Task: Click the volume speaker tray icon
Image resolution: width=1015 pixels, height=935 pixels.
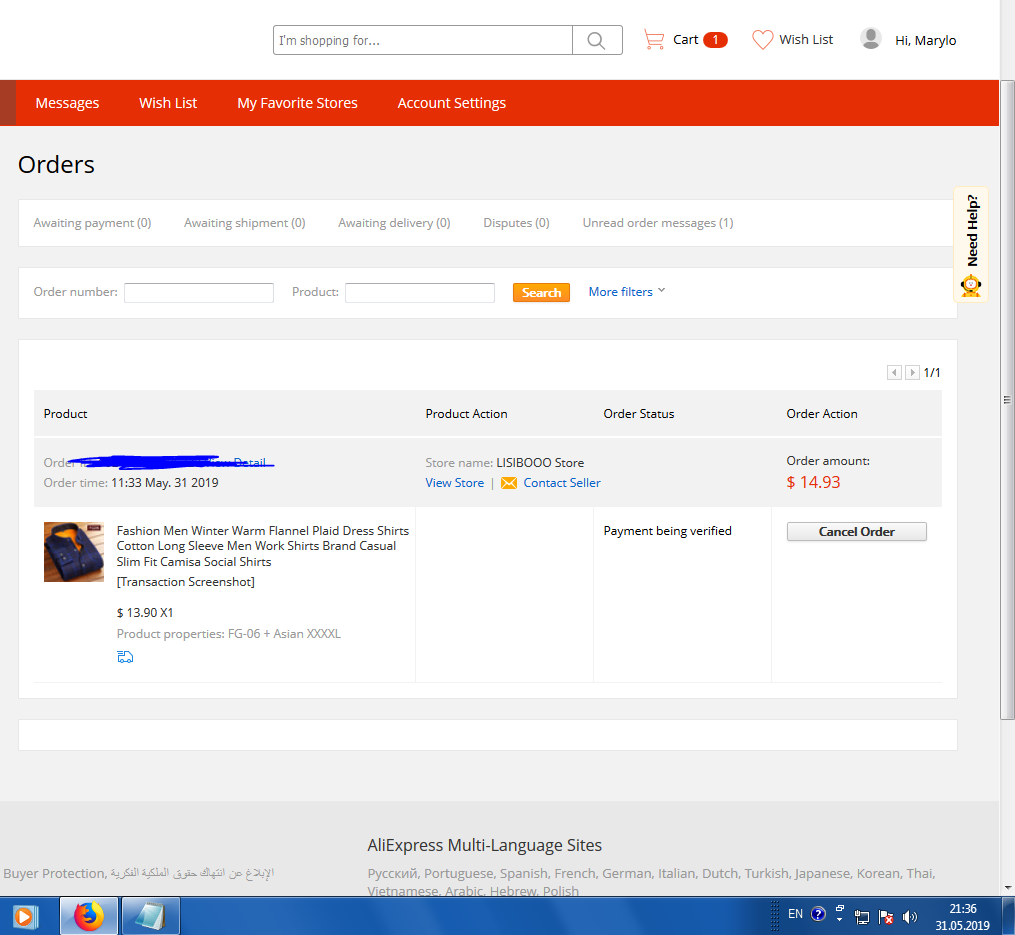Action: tap(909, 916)
